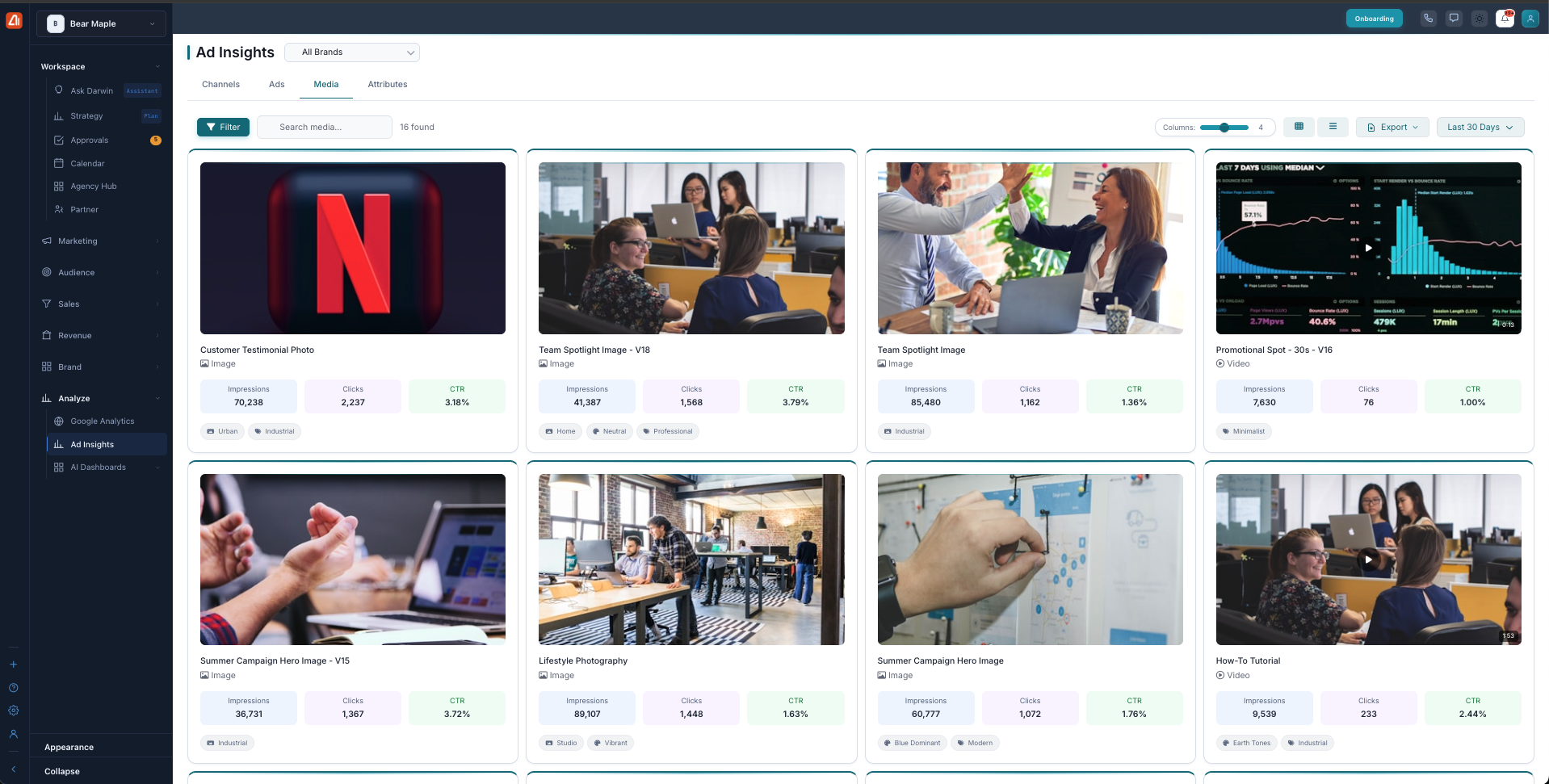Viewport: 1549px width, 784px height.
Task: Open the help question mark icon
Action: (x=13, y=688)
